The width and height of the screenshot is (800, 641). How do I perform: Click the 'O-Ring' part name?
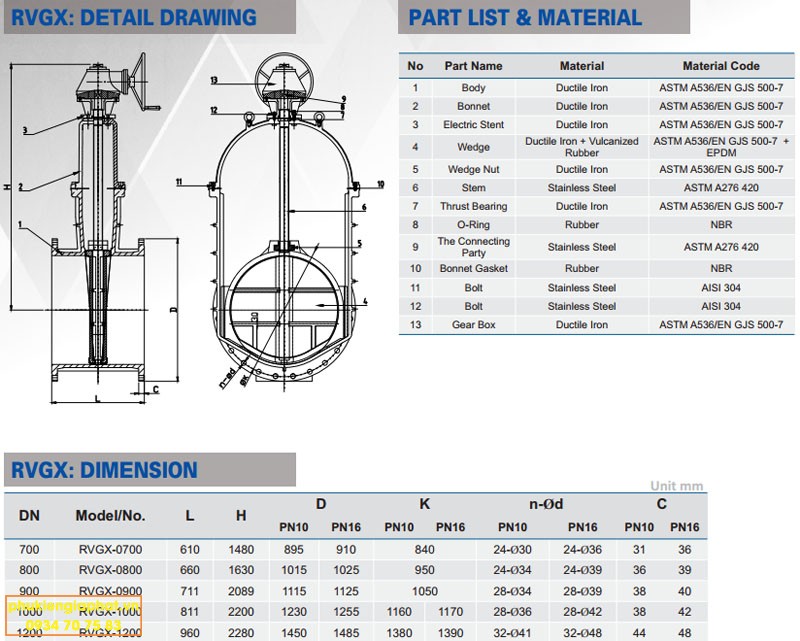[473, 225]
